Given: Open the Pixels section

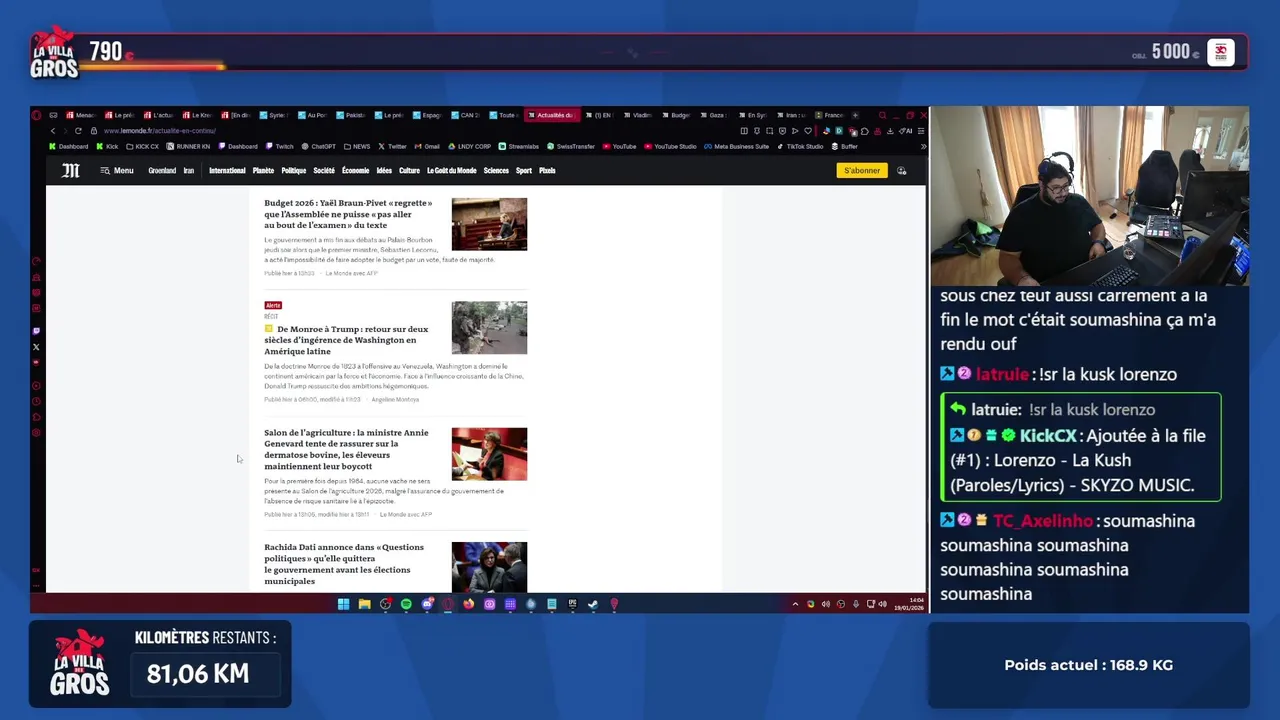Looking at the screenshot, I should 547,171.
